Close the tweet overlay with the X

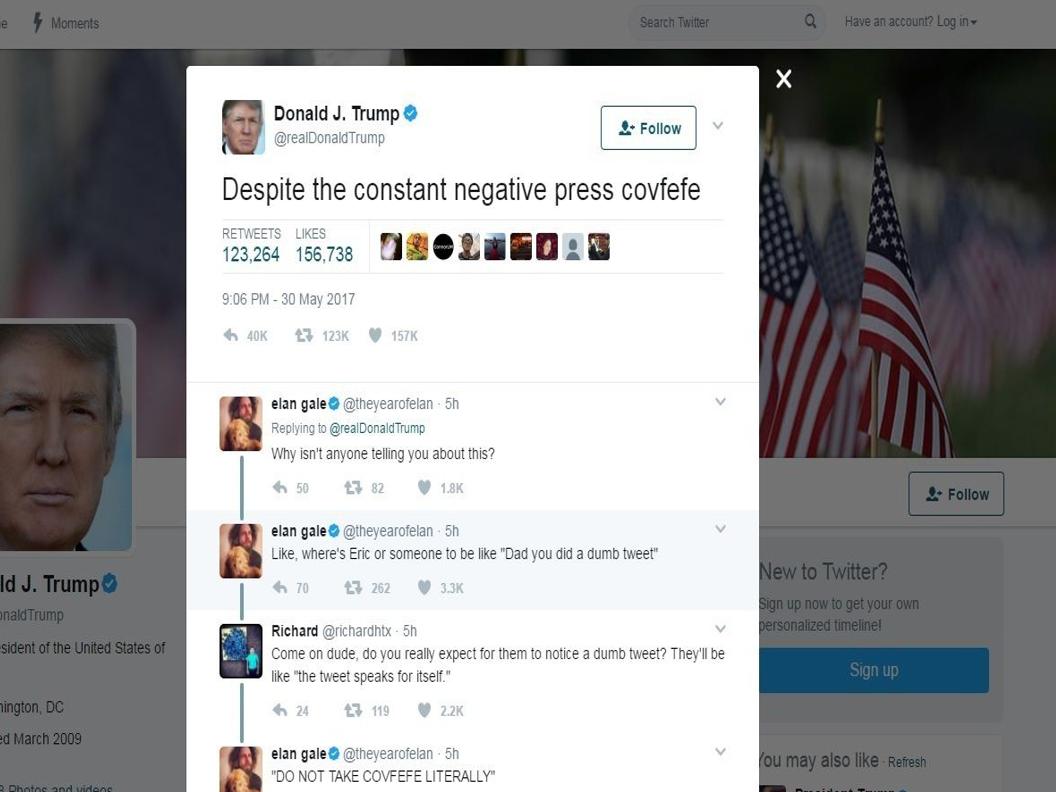click(783, 79)
